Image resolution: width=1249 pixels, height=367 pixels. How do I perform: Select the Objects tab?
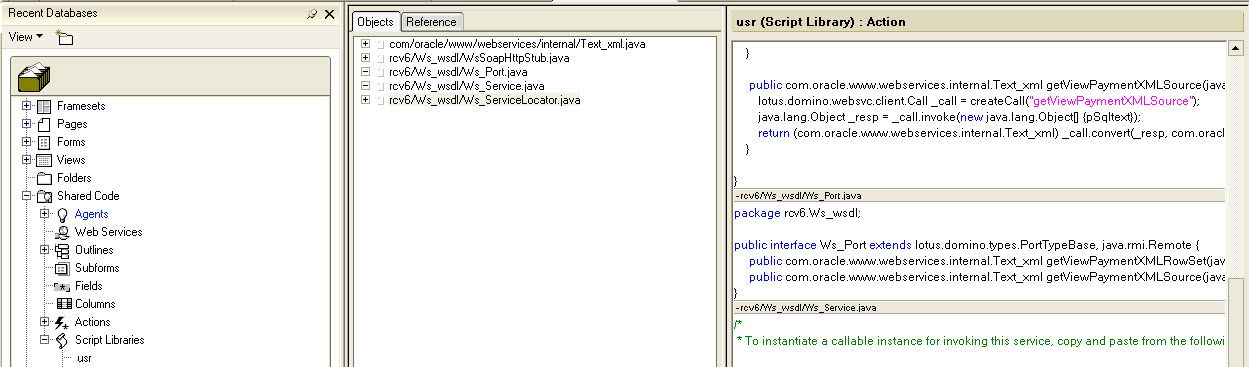tap(376, 22)
